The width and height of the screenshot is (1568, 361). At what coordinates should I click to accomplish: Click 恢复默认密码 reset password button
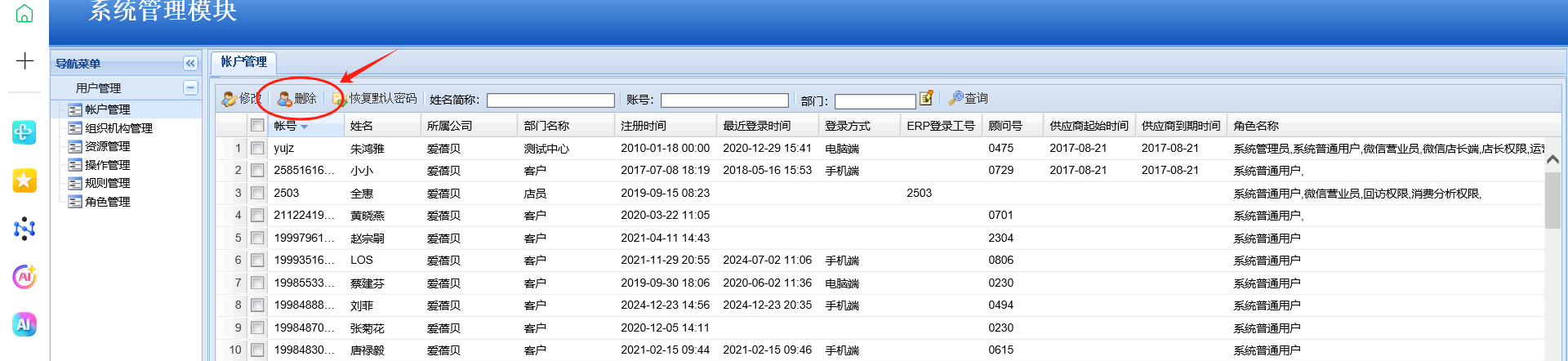[x=374, y=99]
